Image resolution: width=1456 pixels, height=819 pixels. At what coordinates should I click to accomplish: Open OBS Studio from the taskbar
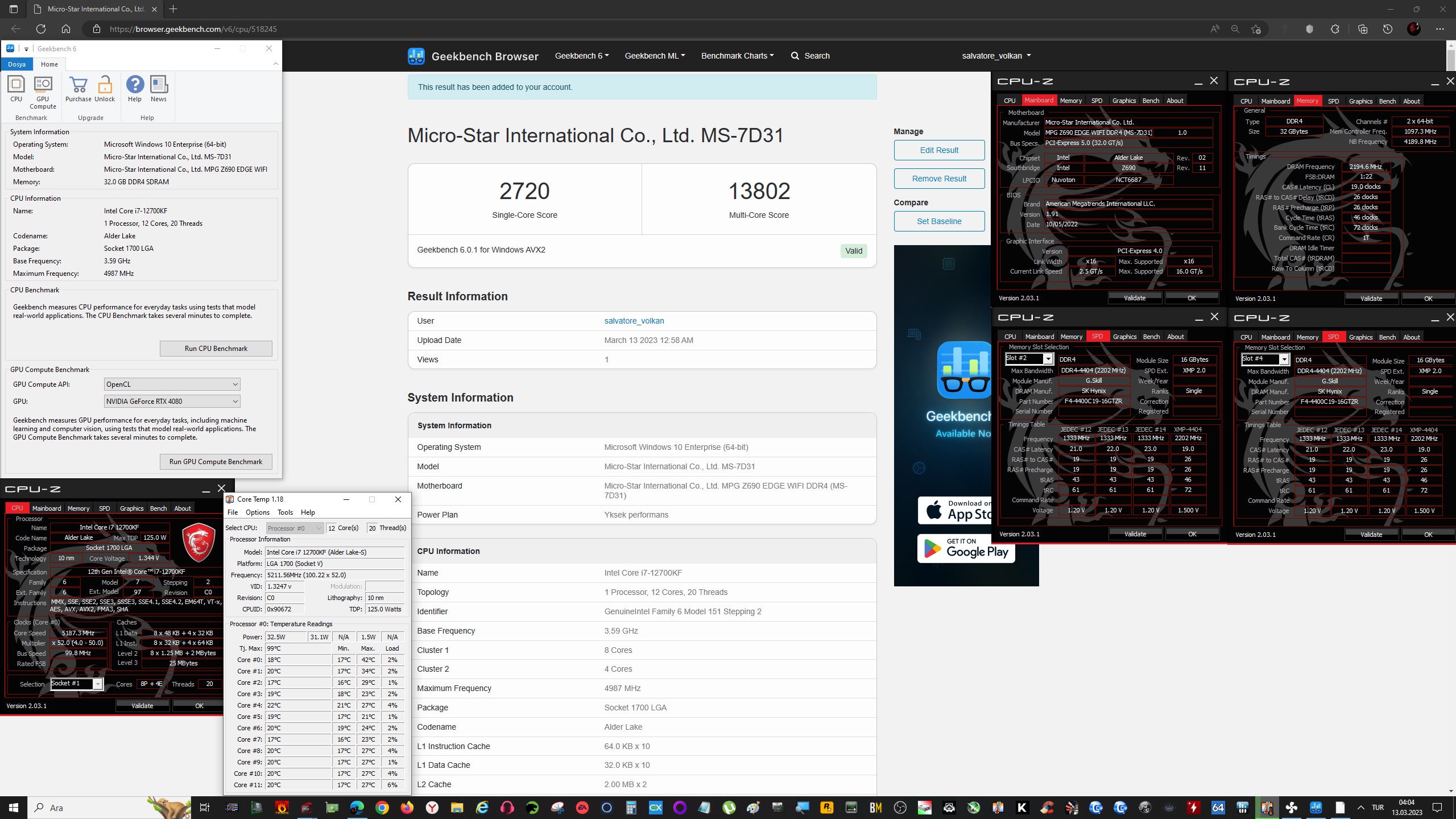(x=900, y=808)
